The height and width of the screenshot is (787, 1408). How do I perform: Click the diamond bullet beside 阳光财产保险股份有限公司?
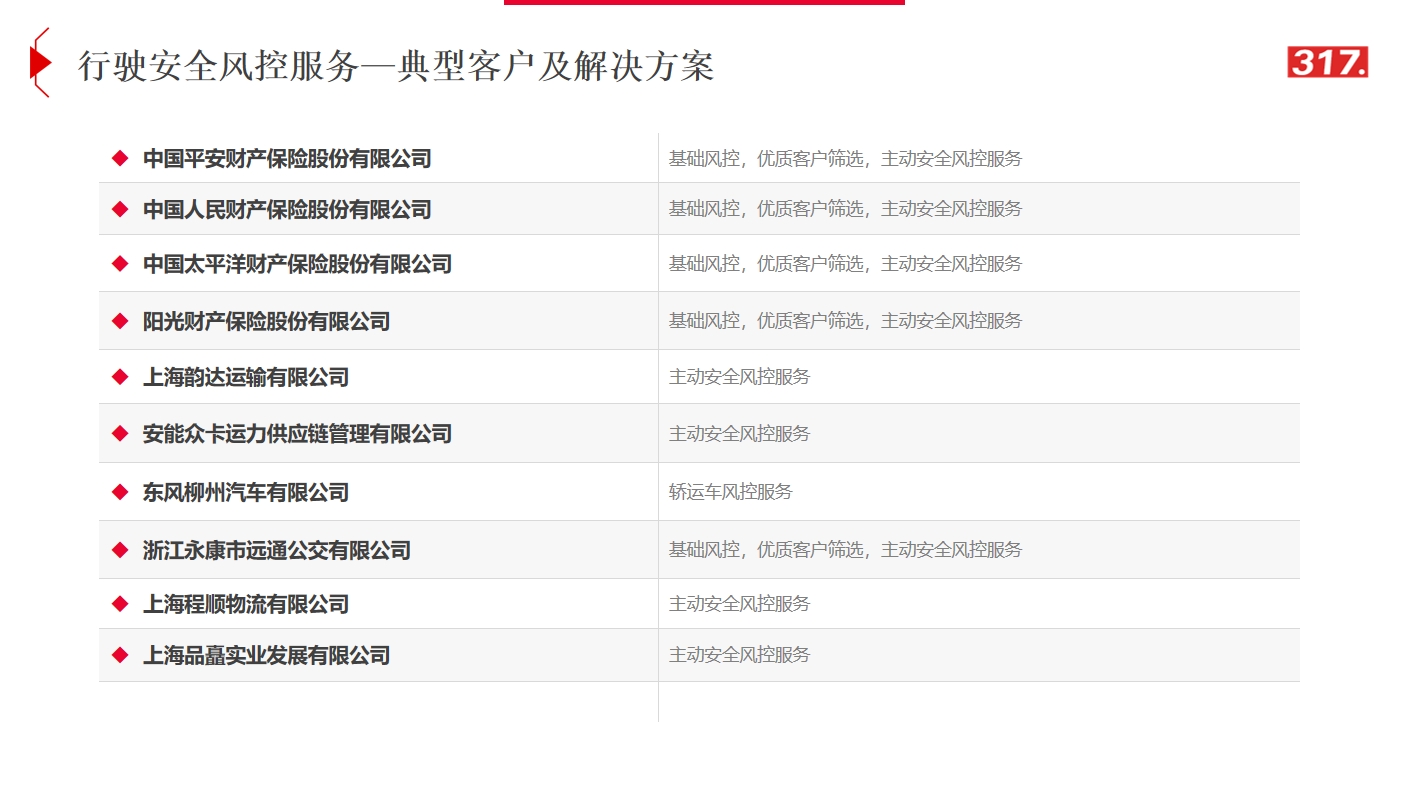[120, 321]
